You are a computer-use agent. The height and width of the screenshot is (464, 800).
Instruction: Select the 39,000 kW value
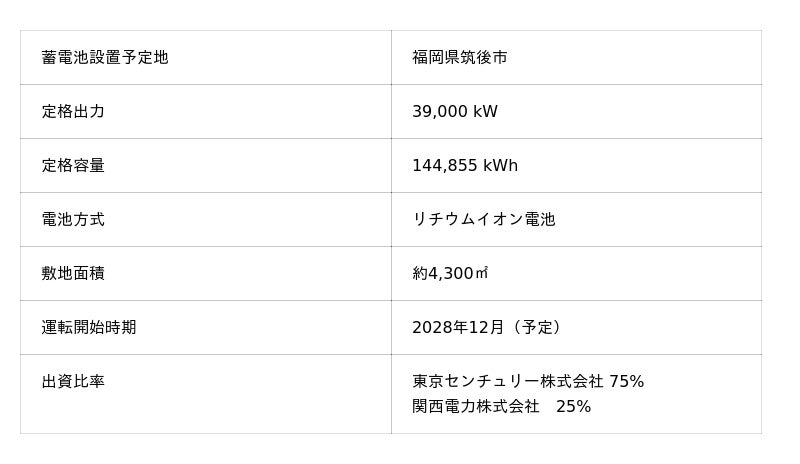click(x=454, y=112)
